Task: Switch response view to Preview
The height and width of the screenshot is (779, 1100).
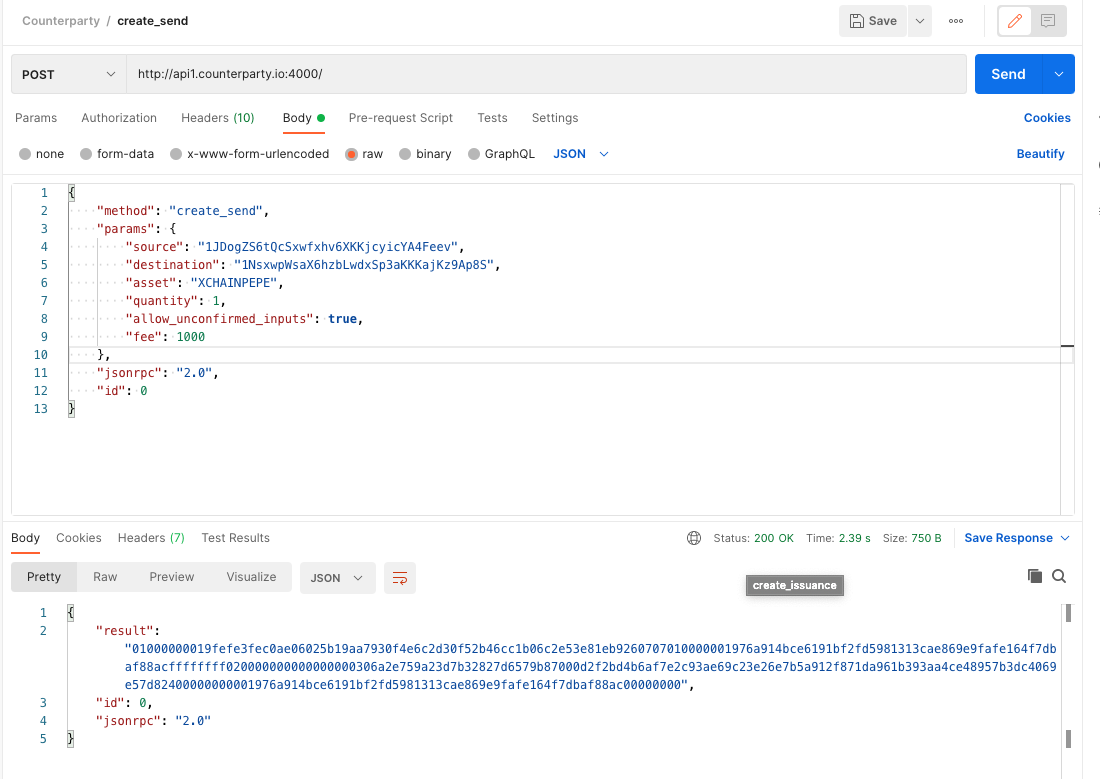Action: [171, 577]
